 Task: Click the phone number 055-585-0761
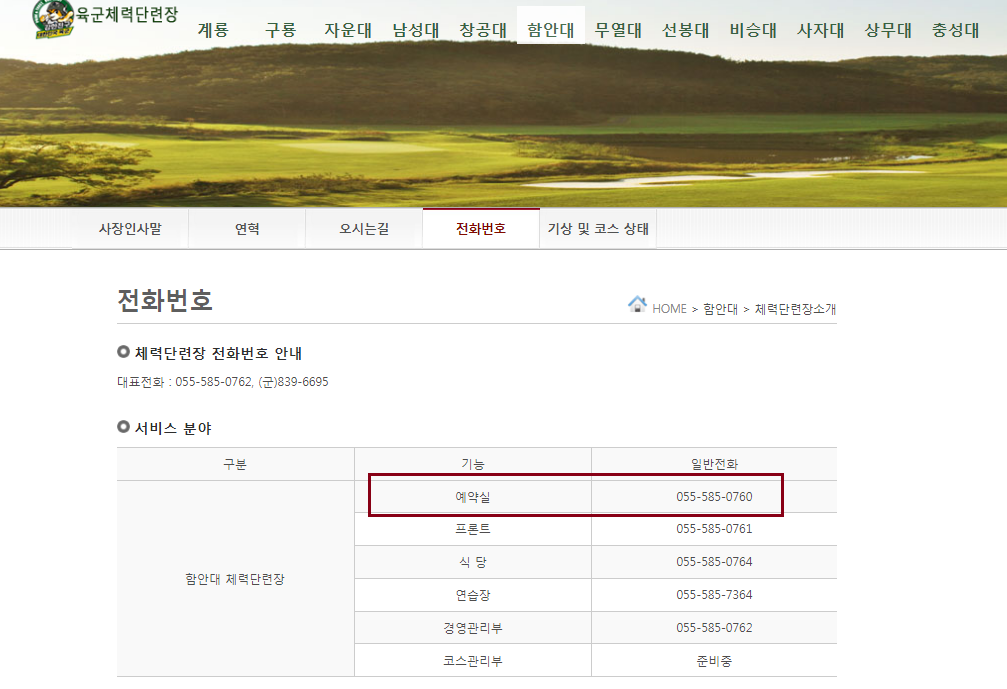[714, 529]
